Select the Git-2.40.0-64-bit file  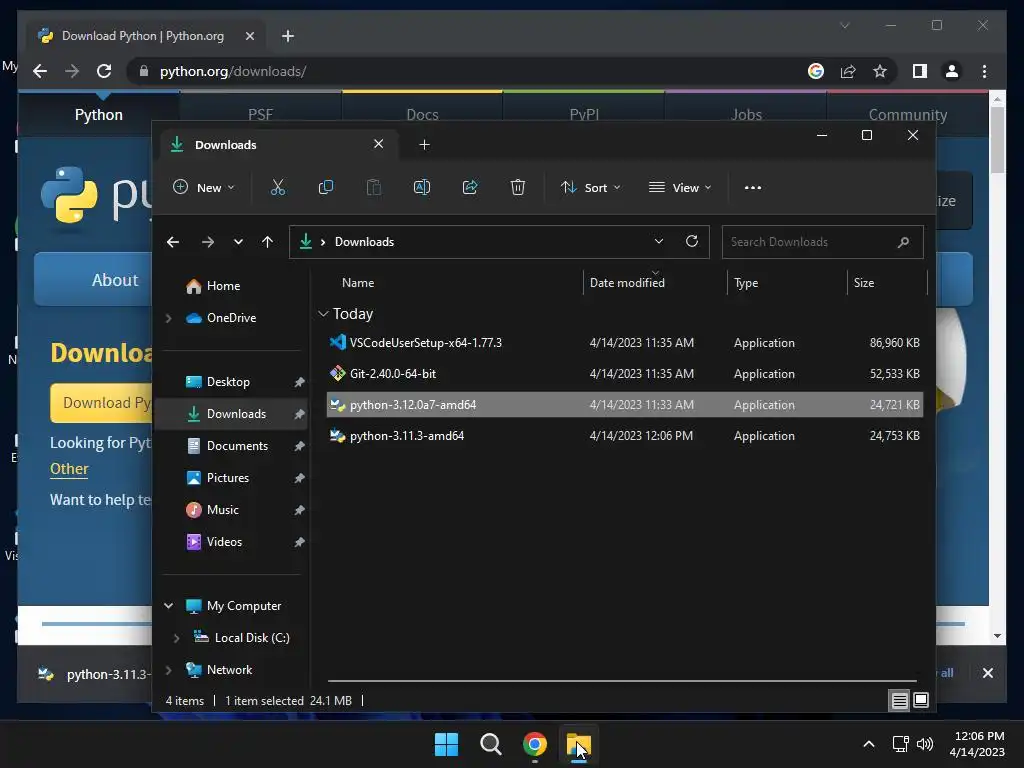(624, 374)
